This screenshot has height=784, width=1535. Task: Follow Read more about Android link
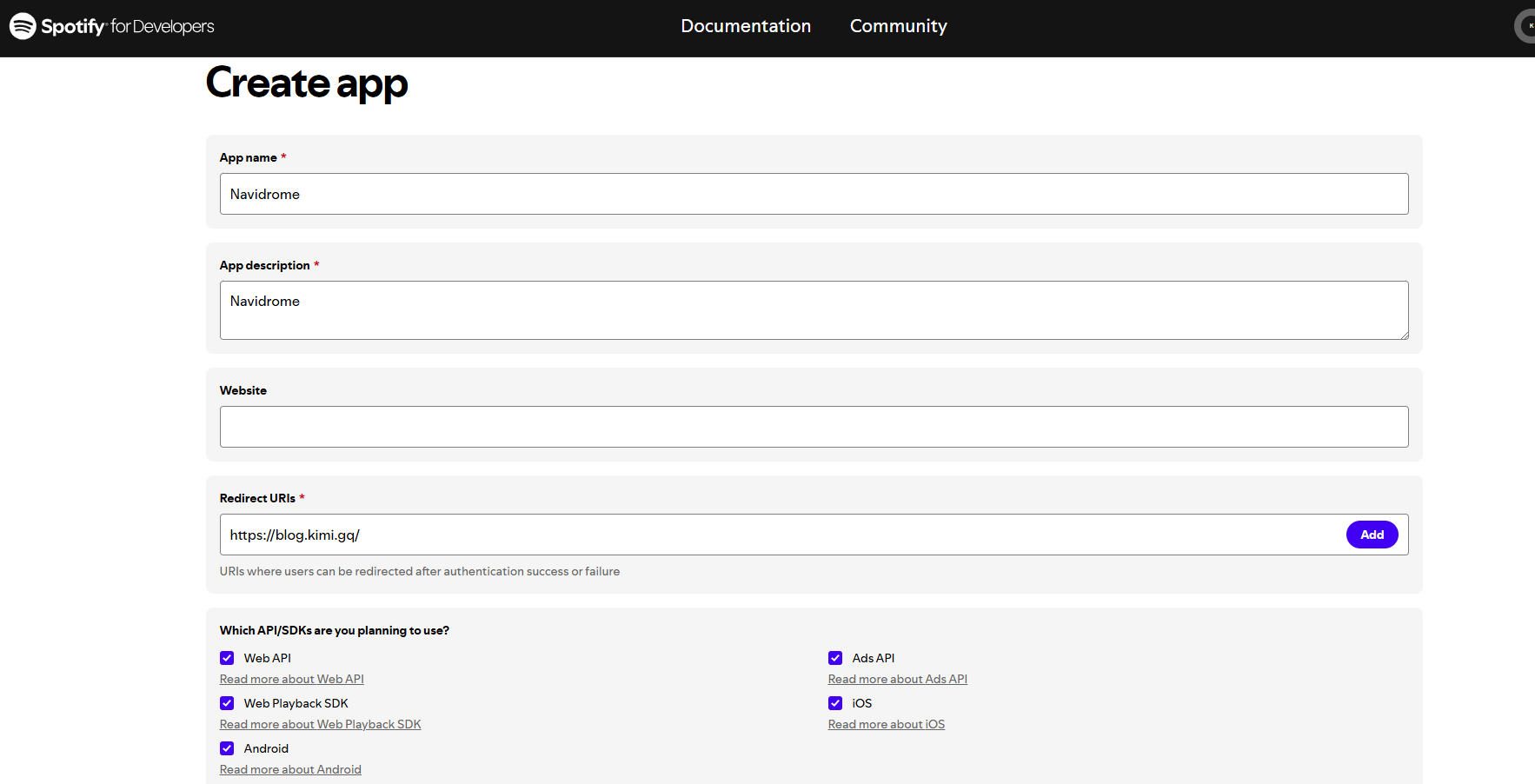coord(290,769)
